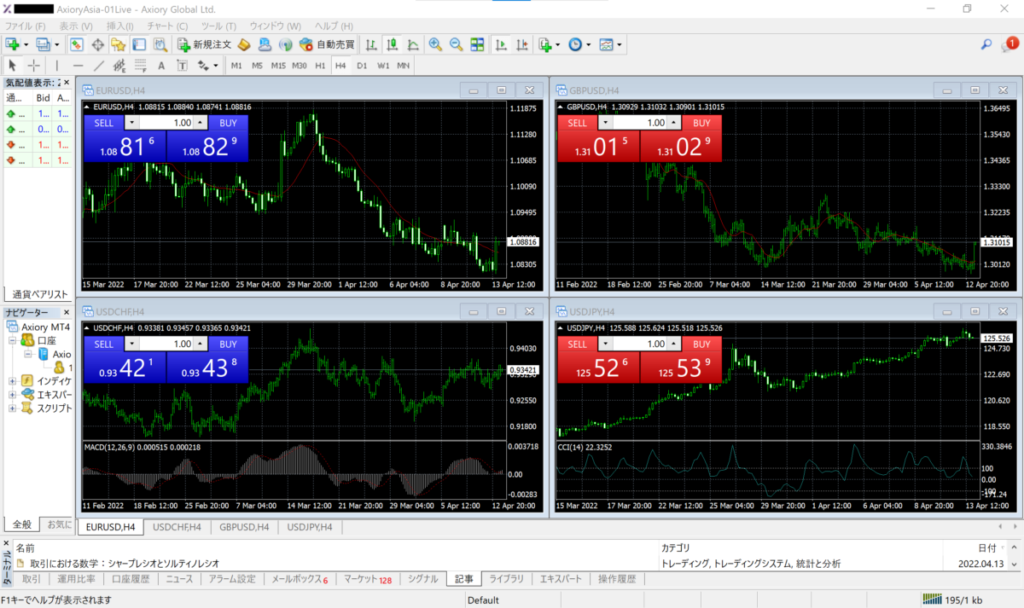
Task: Click SELL on the GBPUSD chart
Action: pyautogui.click(x=577, y=123)
